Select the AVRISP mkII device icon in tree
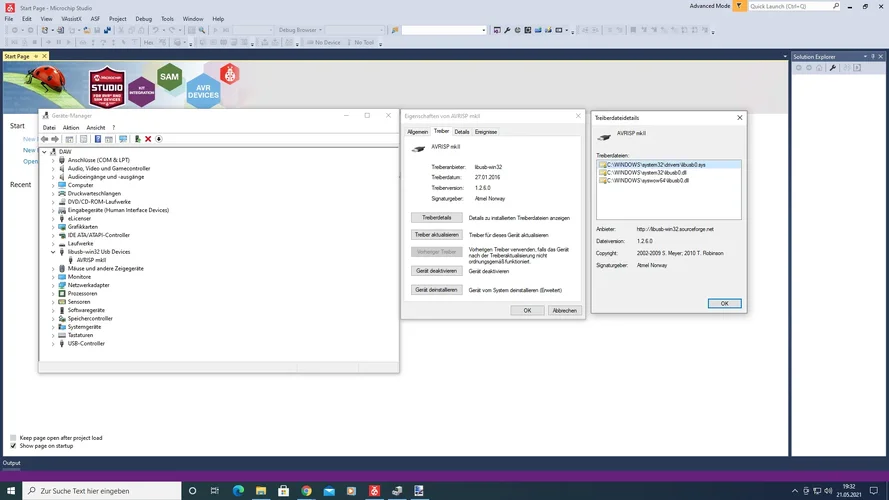 (x=70, y=260)
